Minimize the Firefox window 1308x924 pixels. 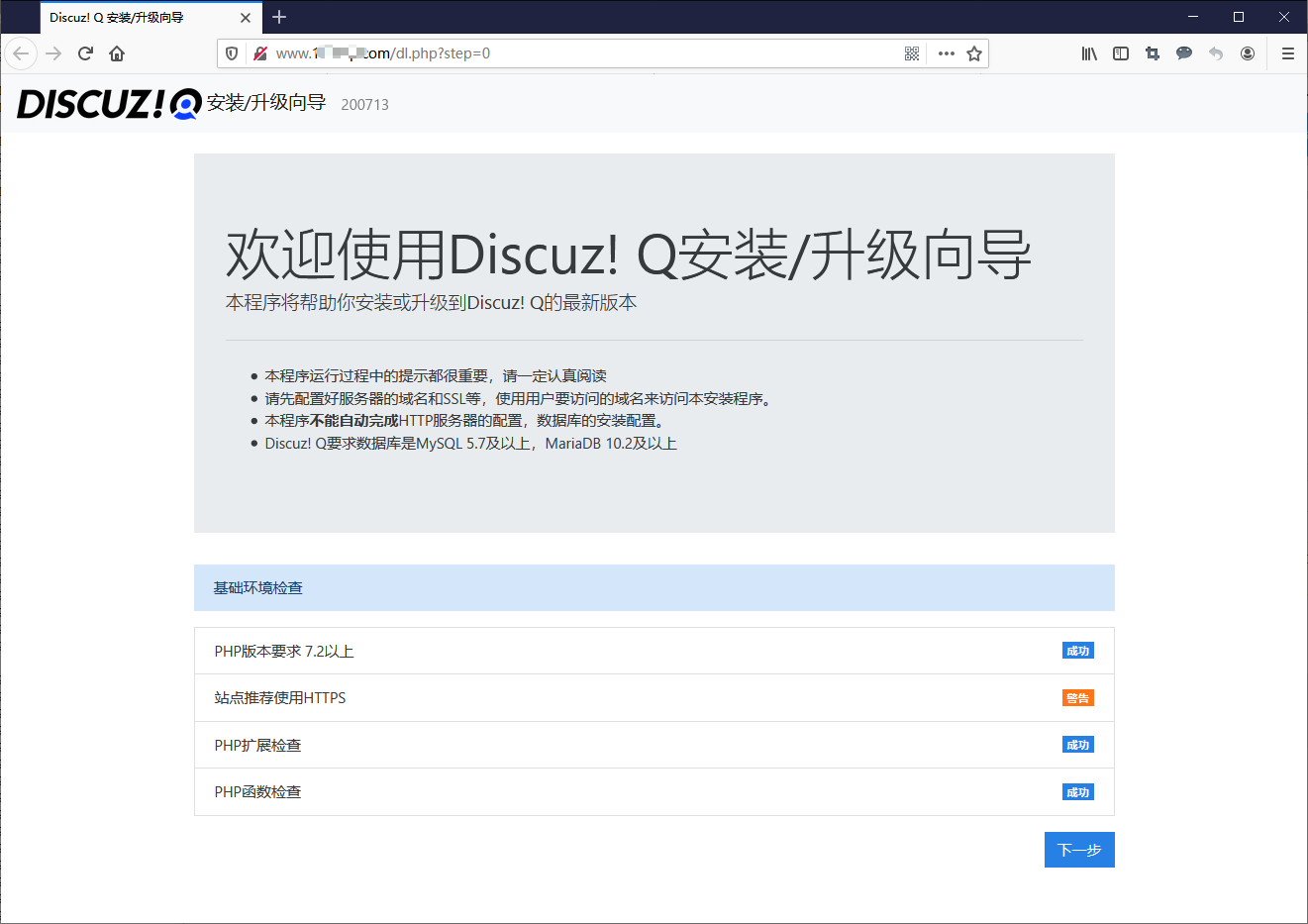[1193, 17]
